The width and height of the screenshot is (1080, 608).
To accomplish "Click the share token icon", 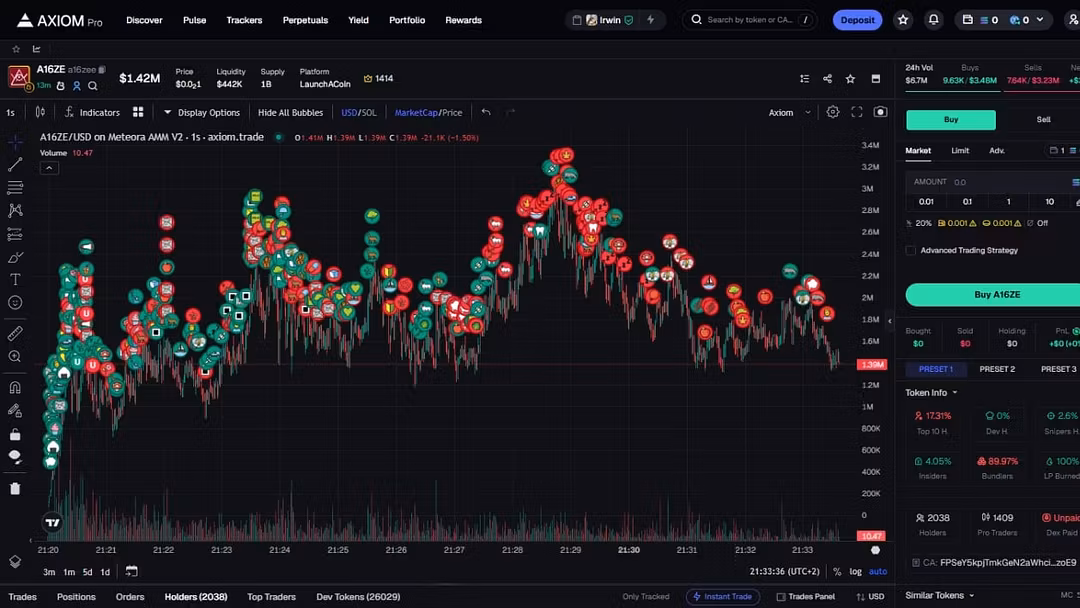I will coord(827,79).
